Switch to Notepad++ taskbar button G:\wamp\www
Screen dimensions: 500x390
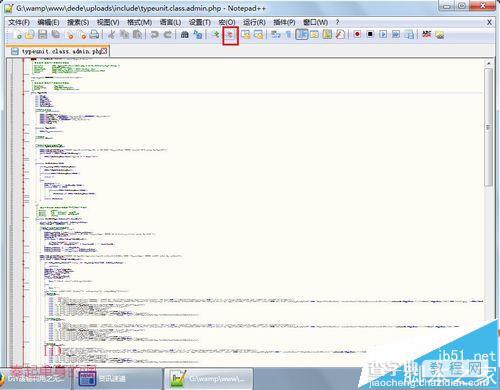click(208, 379)
